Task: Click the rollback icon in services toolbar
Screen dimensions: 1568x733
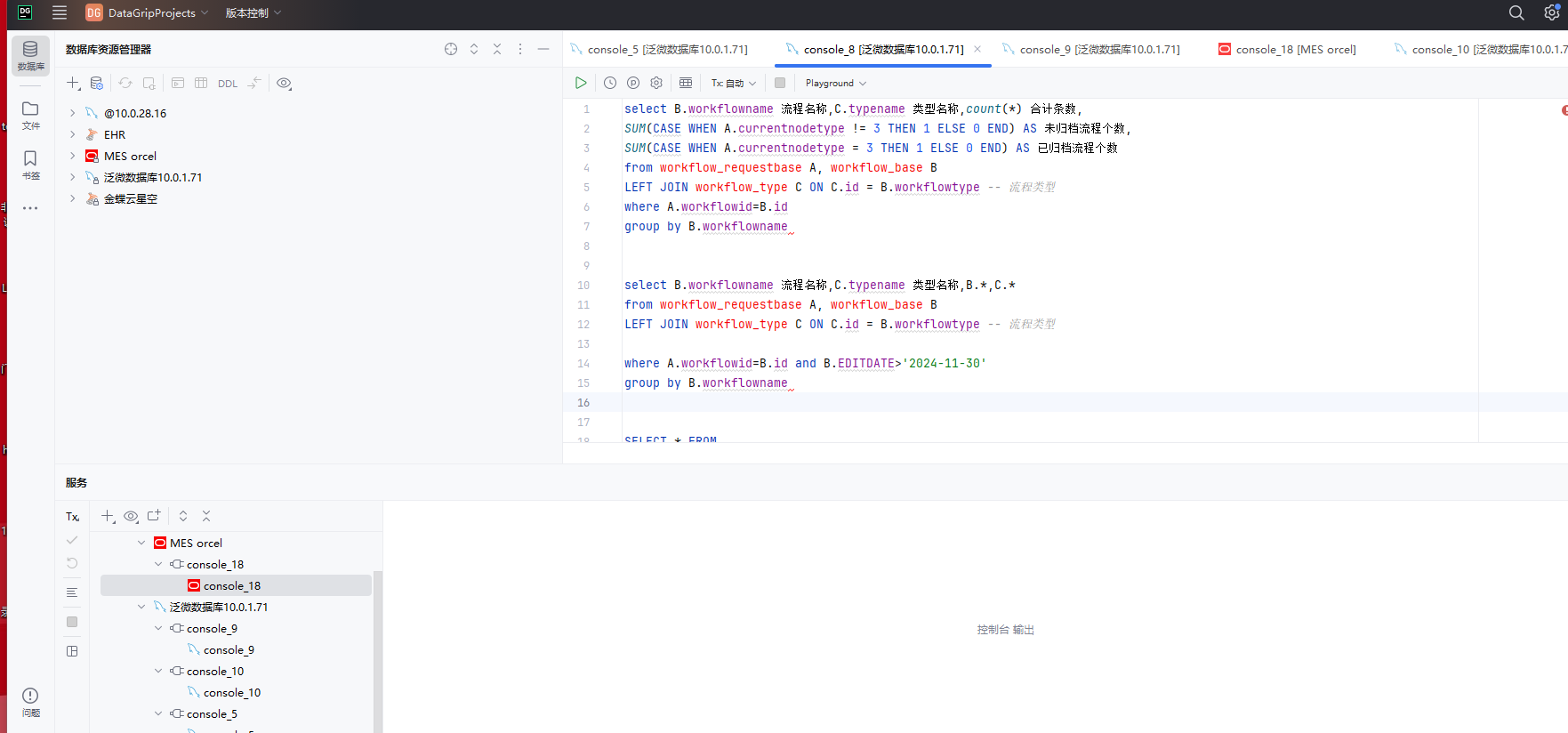Action: pyautogui.click(x=72, y=563)
